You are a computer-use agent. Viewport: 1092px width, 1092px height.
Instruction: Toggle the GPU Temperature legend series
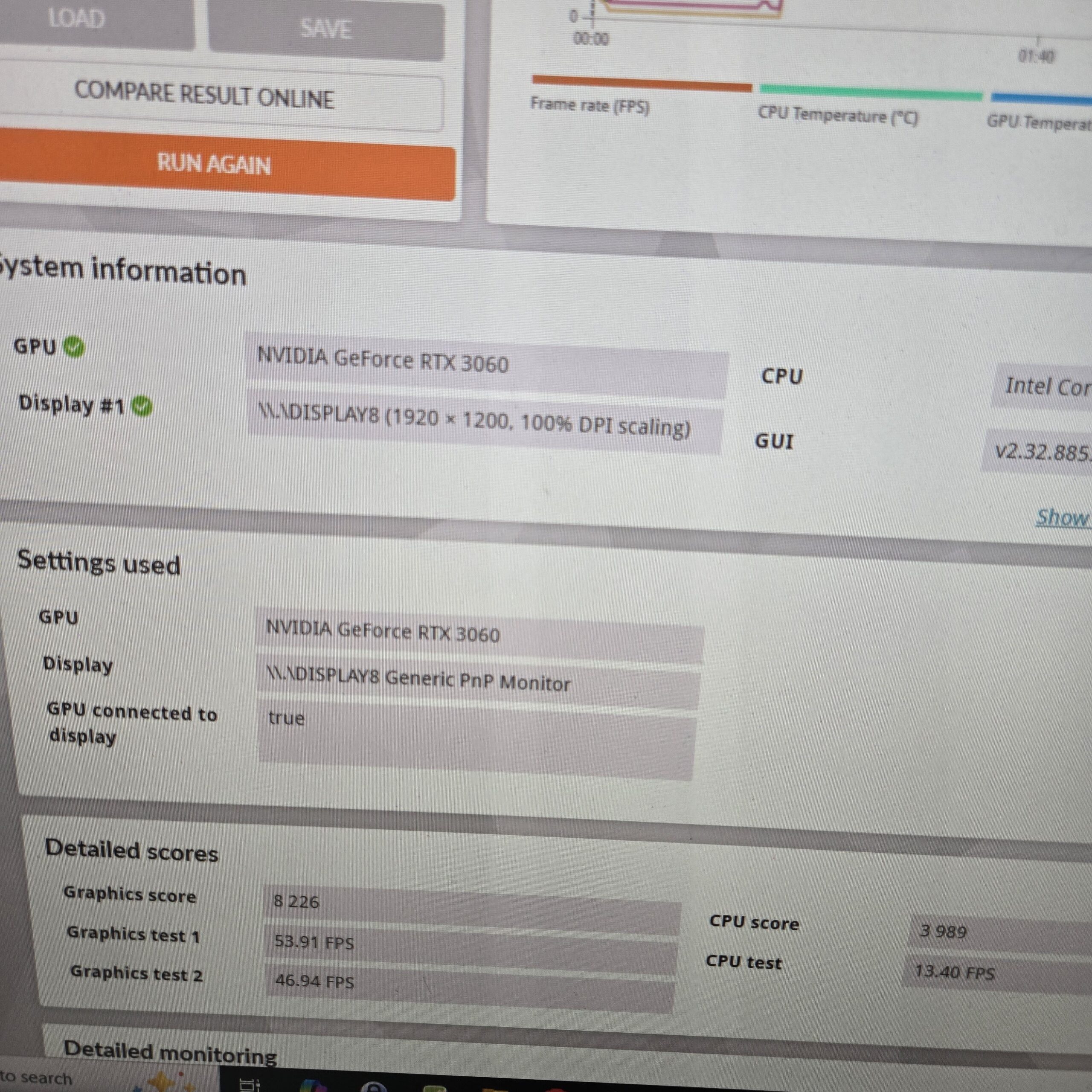1039,121
